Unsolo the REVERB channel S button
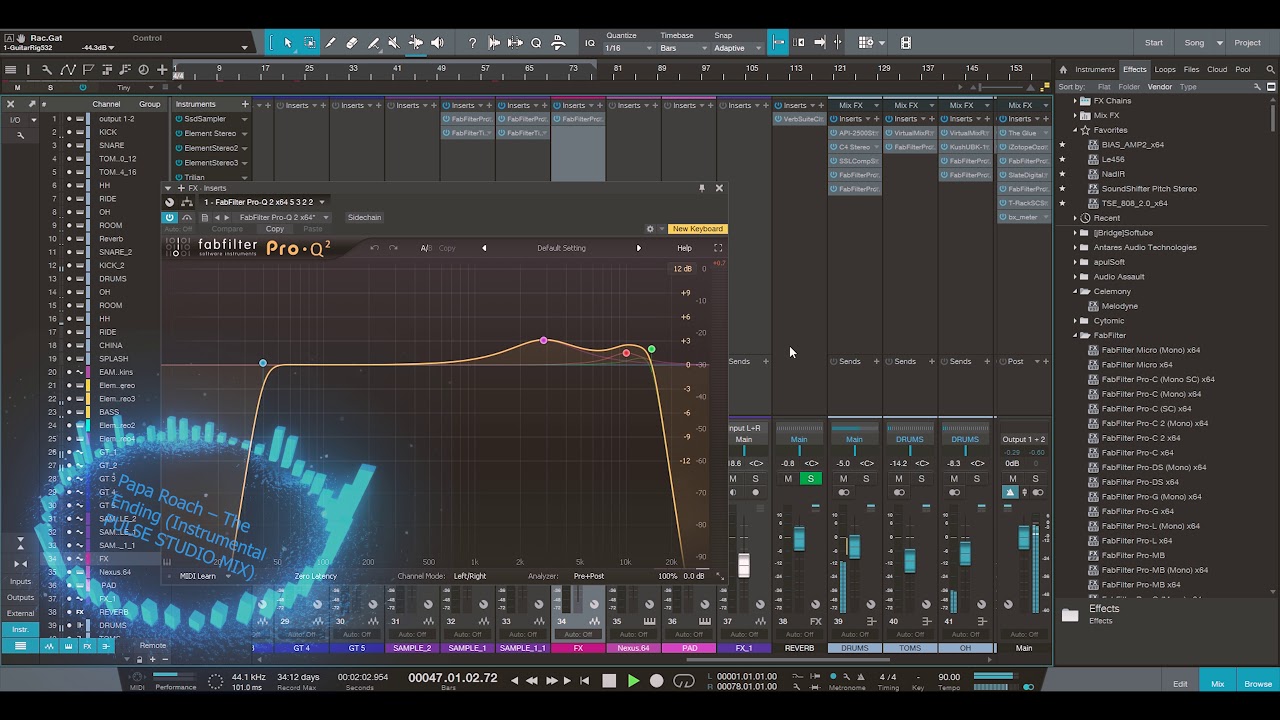Image resolution: width=1280 pixels, height=720 pixels. 810,479
